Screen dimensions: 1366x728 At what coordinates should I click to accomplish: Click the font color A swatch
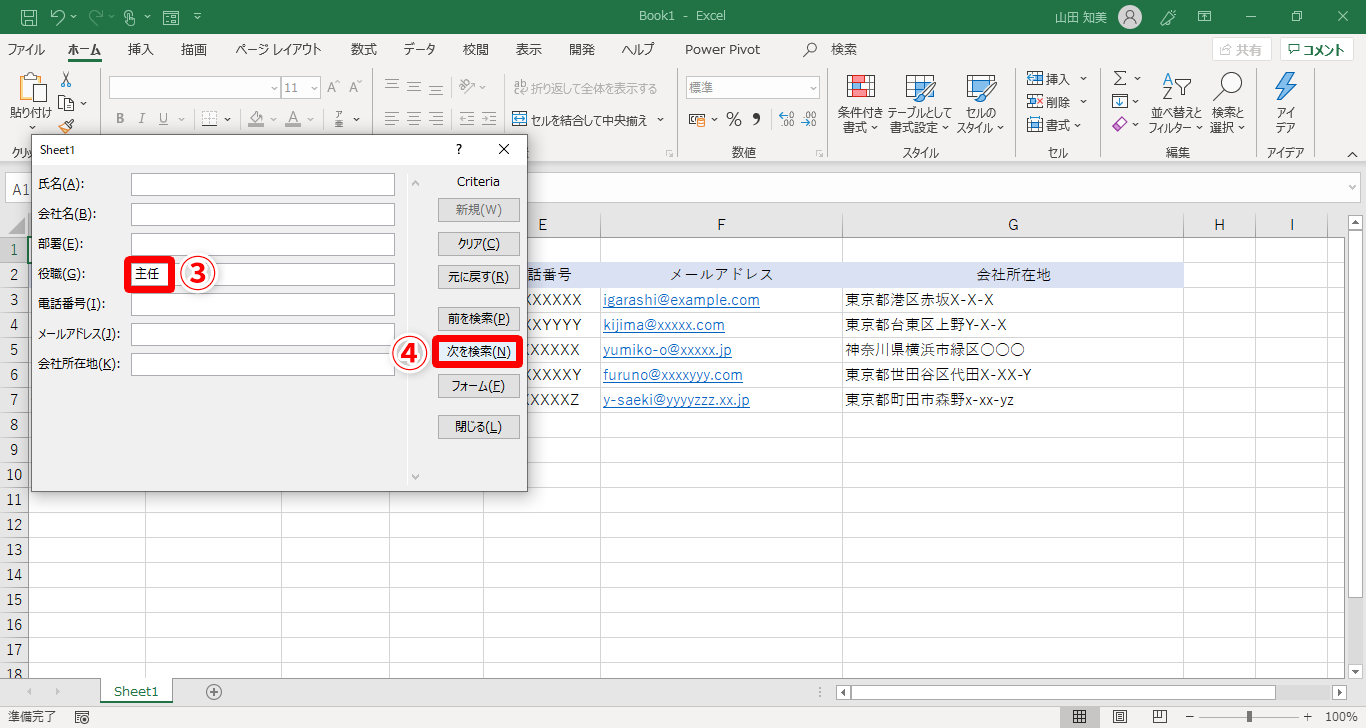click(x=294, y=119)
